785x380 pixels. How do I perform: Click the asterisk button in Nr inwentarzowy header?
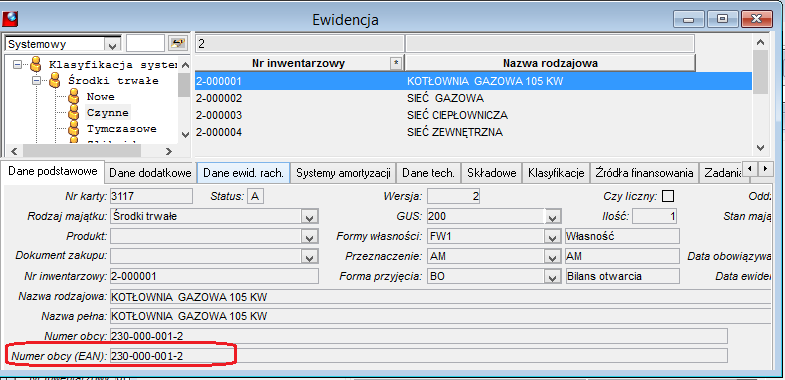(x=396, y=63)
